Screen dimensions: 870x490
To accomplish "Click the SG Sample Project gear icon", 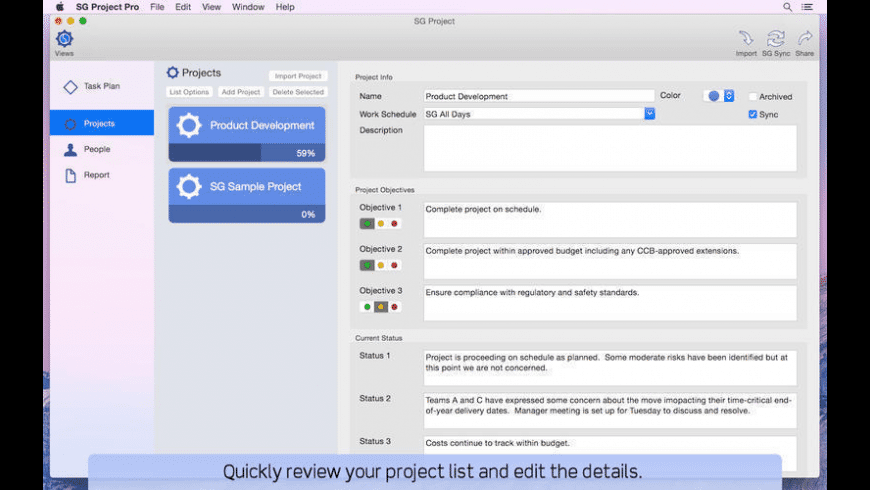I will pyautogui.click(x=189, y=186).
